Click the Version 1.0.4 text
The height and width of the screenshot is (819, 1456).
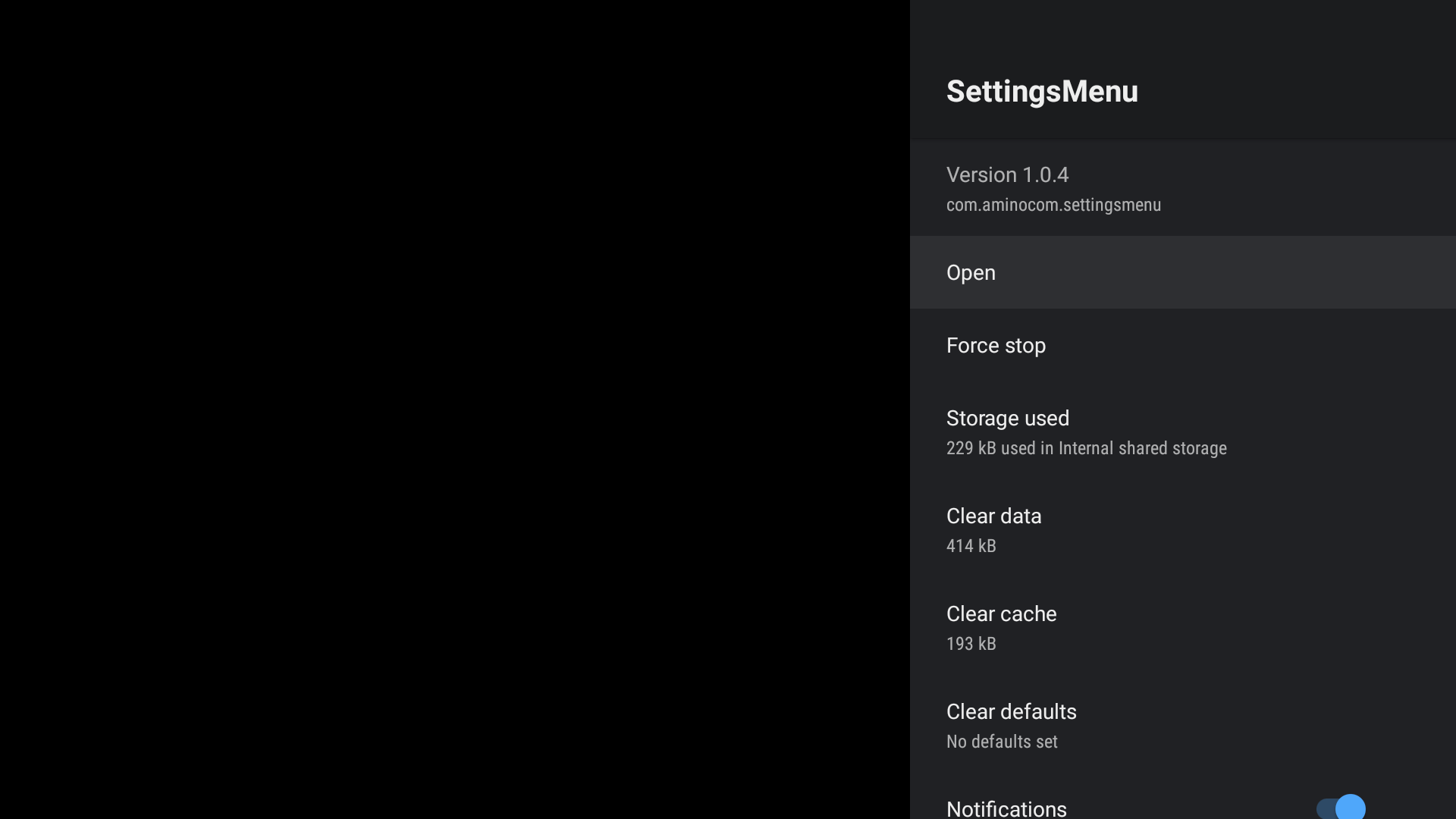(1007, 174)
